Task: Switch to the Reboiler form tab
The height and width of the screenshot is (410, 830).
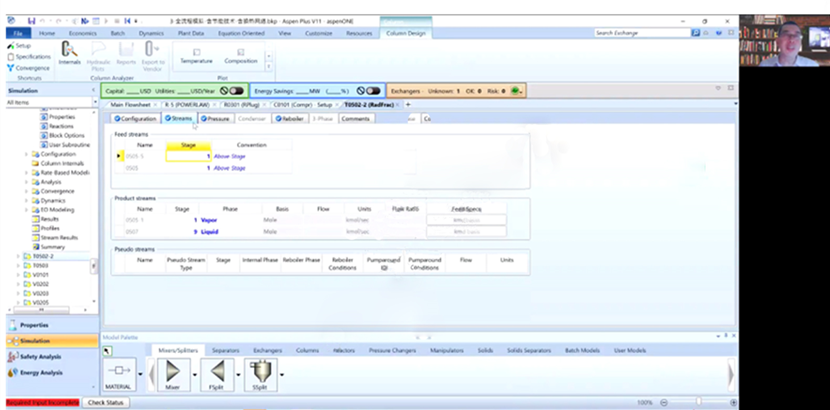Action: point(289,119)
